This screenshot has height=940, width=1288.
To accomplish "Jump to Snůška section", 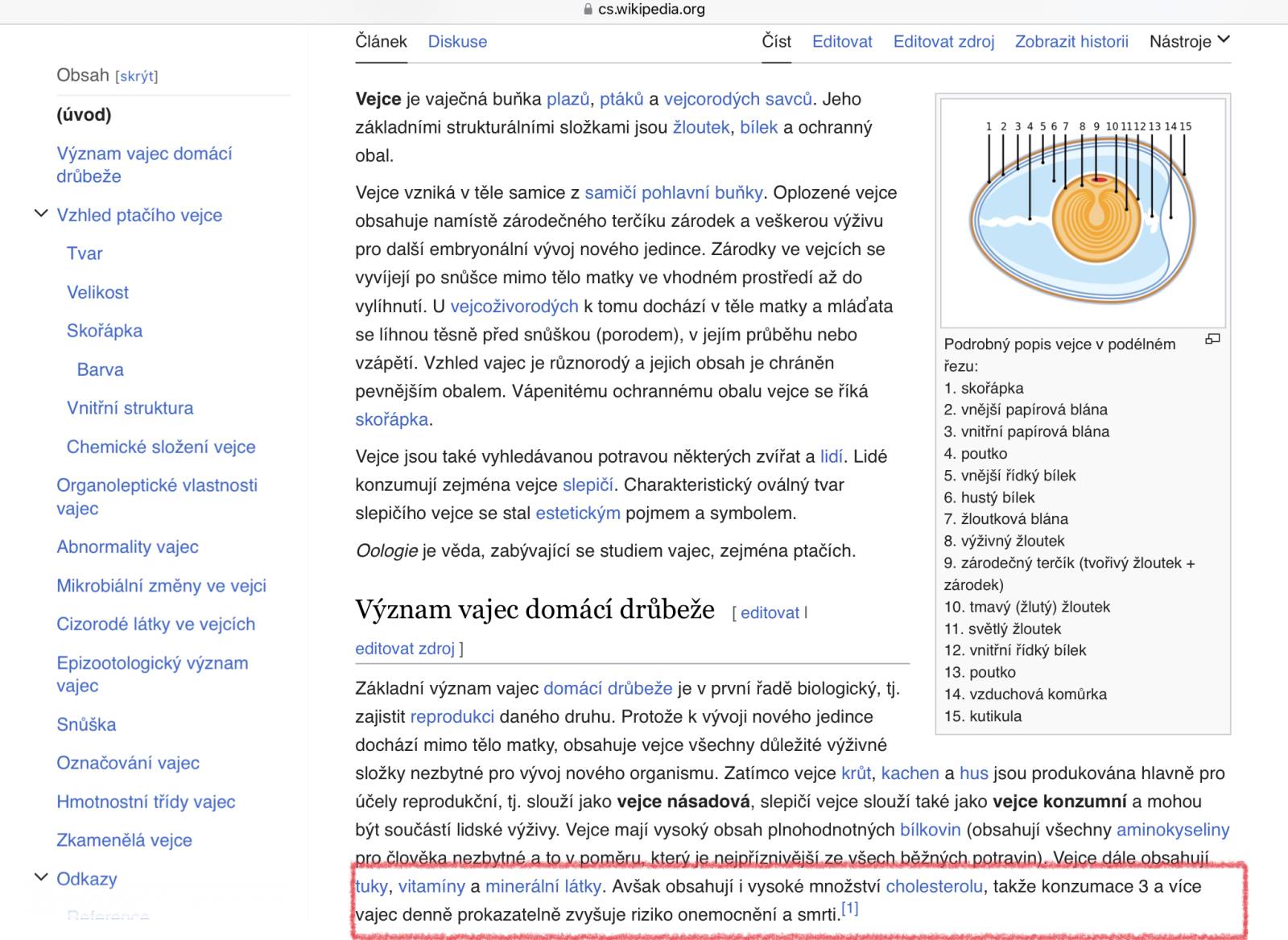I will point(86,724).
